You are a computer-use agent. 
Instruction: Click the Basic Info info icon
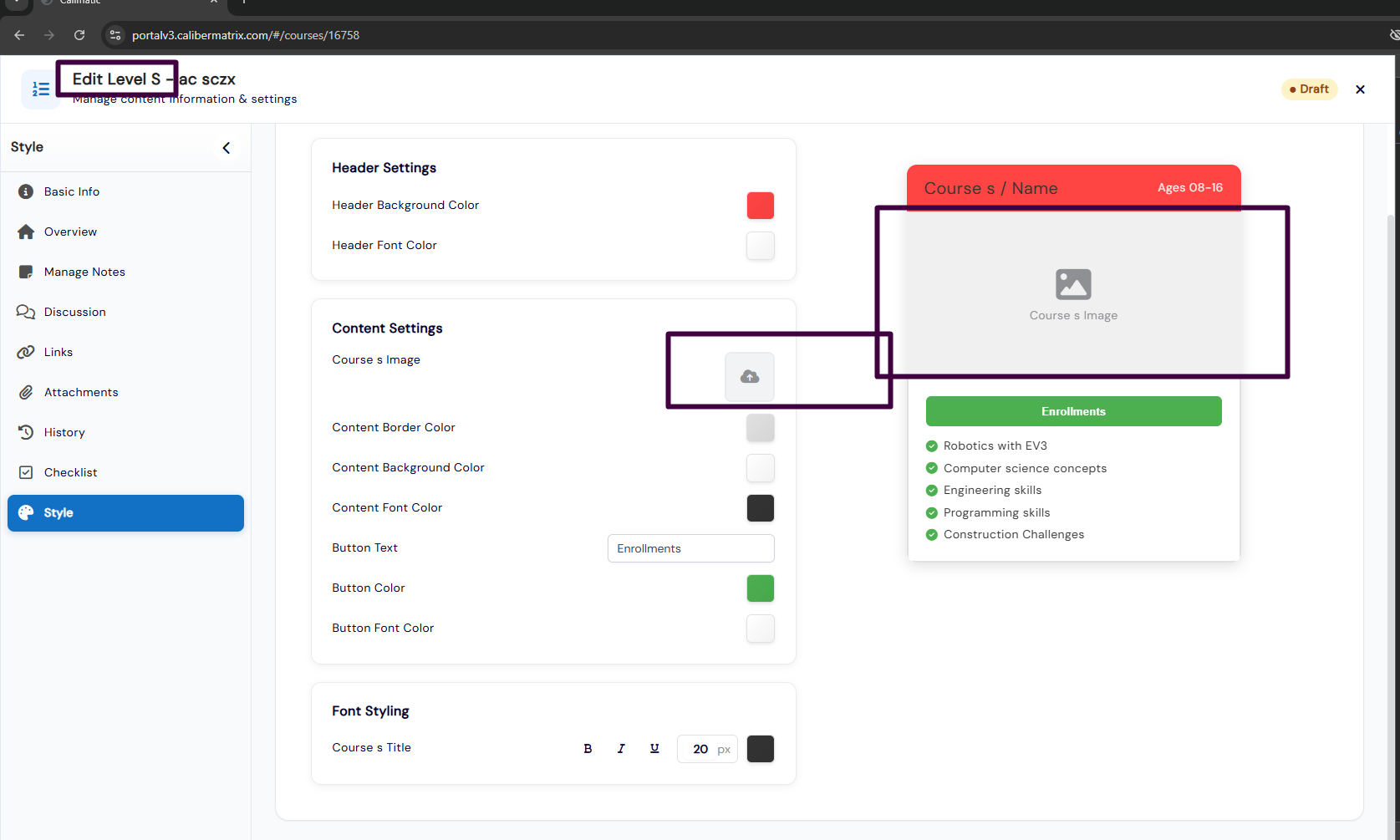26,191
